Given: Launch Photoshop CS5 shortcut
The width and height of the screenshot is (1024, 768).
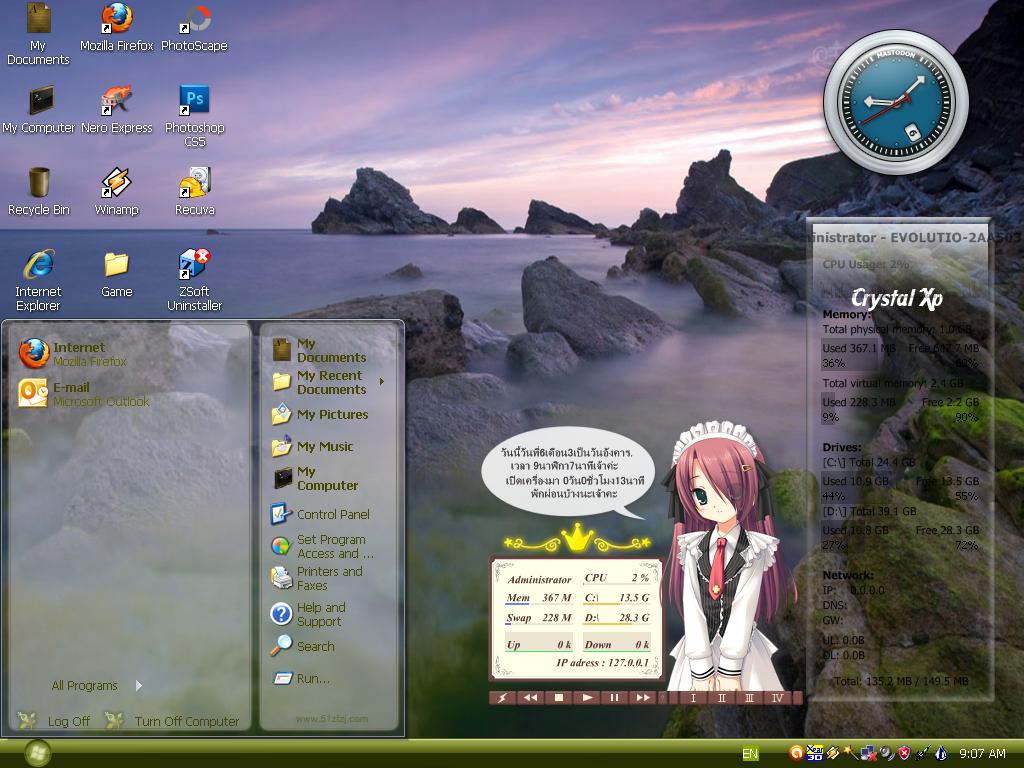Looking at the screenshot, I should click(x=194, y=116).
